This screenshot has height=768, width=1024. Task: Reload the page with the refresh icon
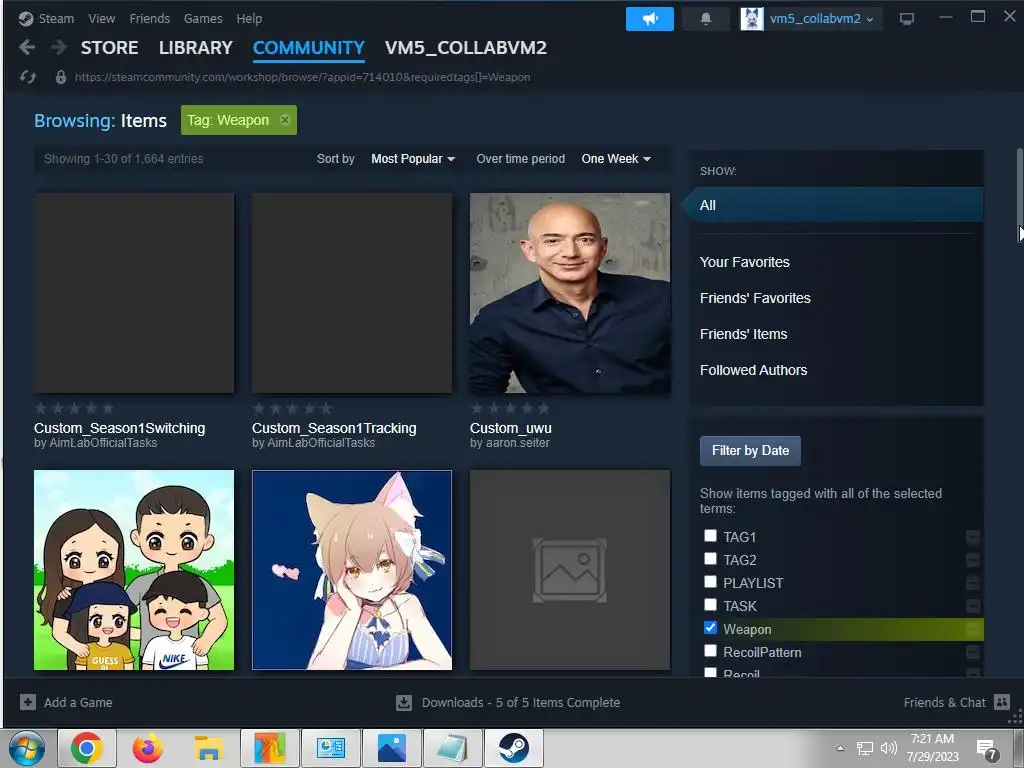tap(27, 77)
